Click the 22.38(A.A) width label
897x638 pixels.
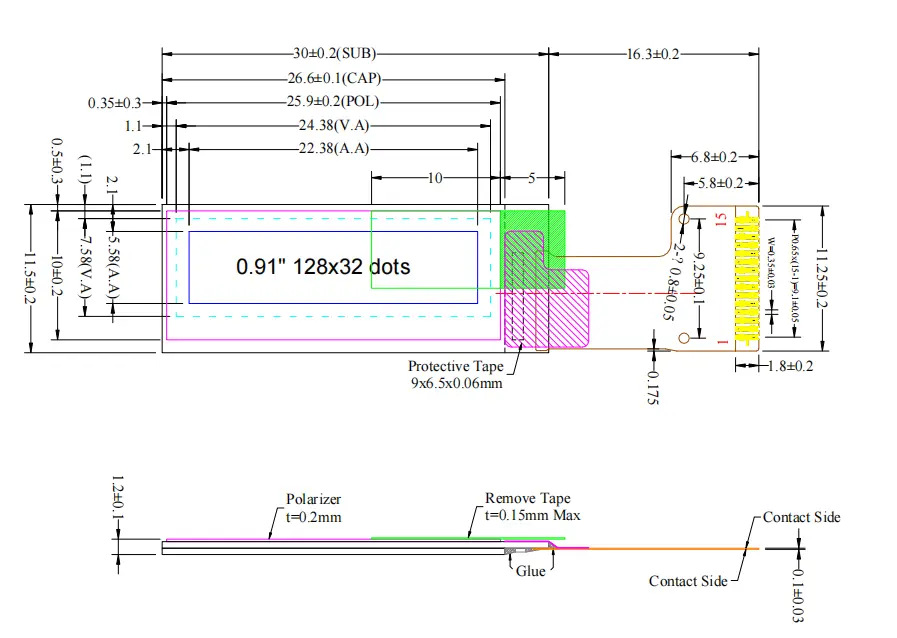pyautogui.click(x=334, y=149)
